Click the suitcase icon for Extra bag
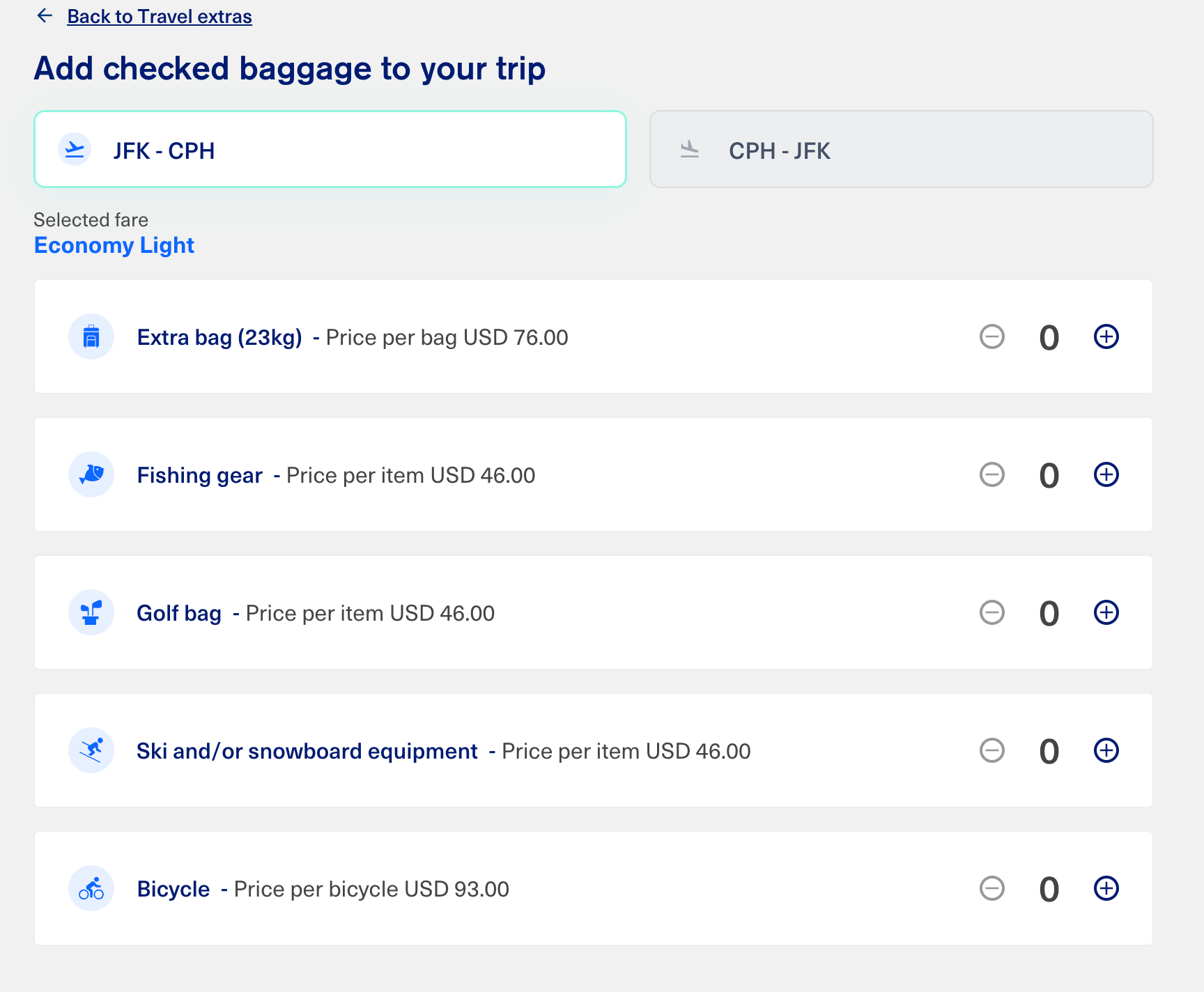This screenshot has width=1204, height=992. pos(91,337)
